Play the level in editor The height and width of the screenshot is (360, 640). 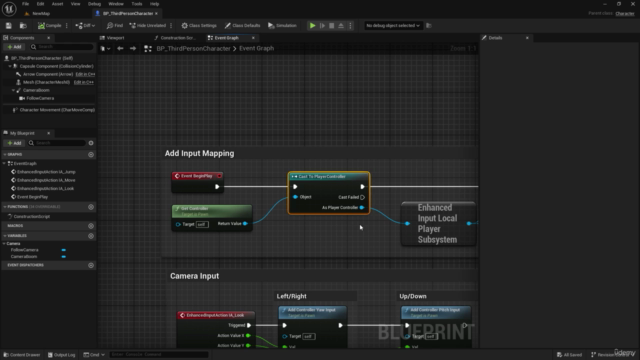pyautogui.click(x=312, y=26)
